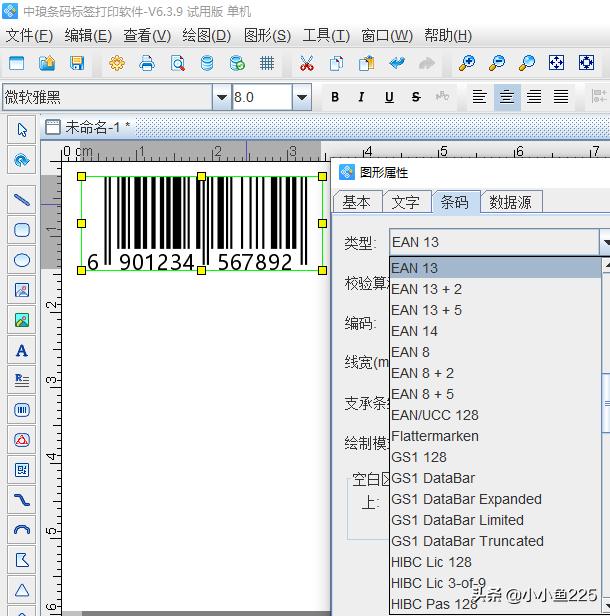Choose GS1 128 from type list
The image size is (610, 616).
pos(496,457)
